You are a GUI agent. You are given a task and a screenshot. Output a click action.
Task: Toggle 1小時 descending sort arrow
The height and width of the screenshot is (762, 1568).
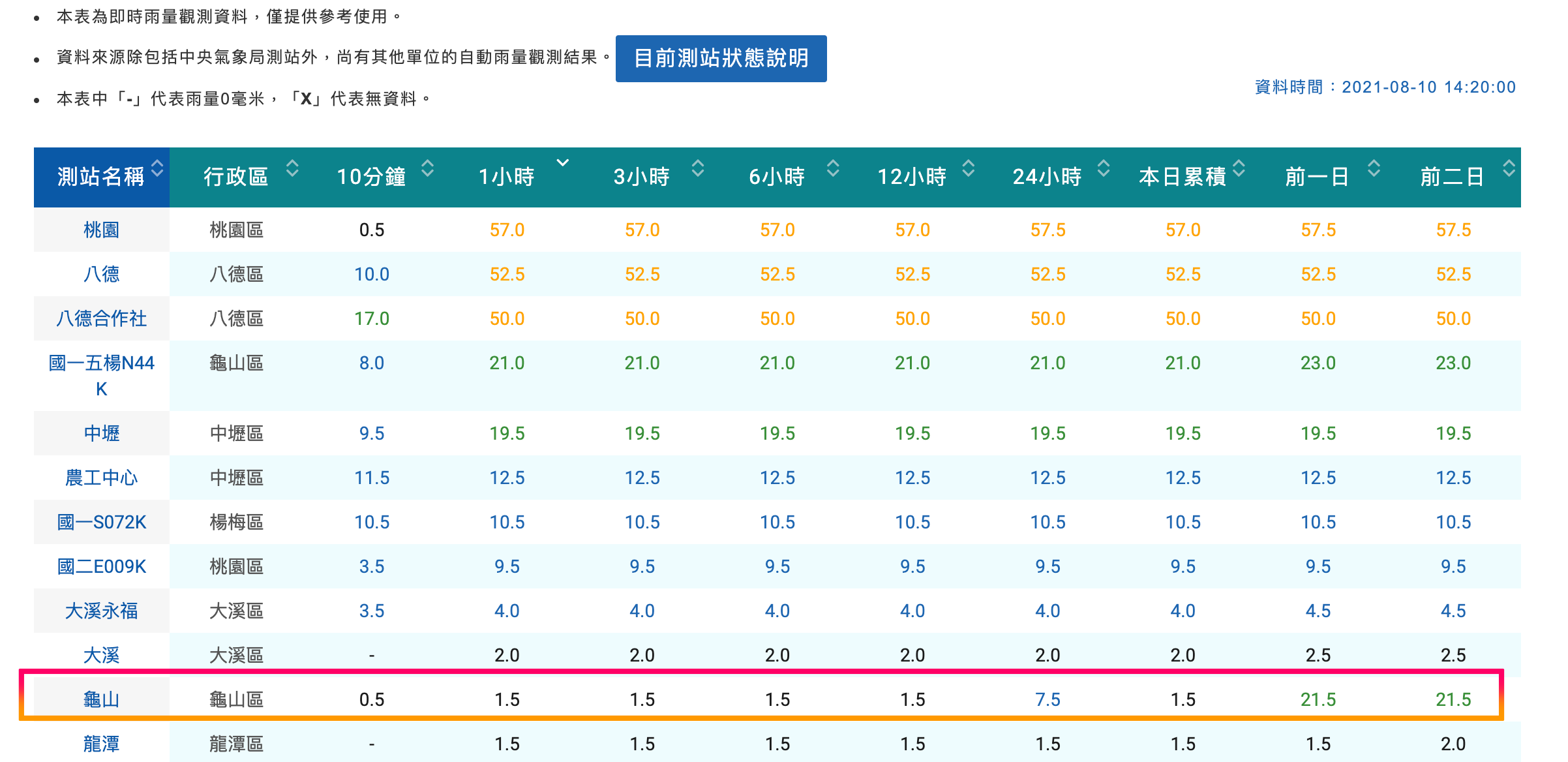pyautogui.click(x=563, y=162)
